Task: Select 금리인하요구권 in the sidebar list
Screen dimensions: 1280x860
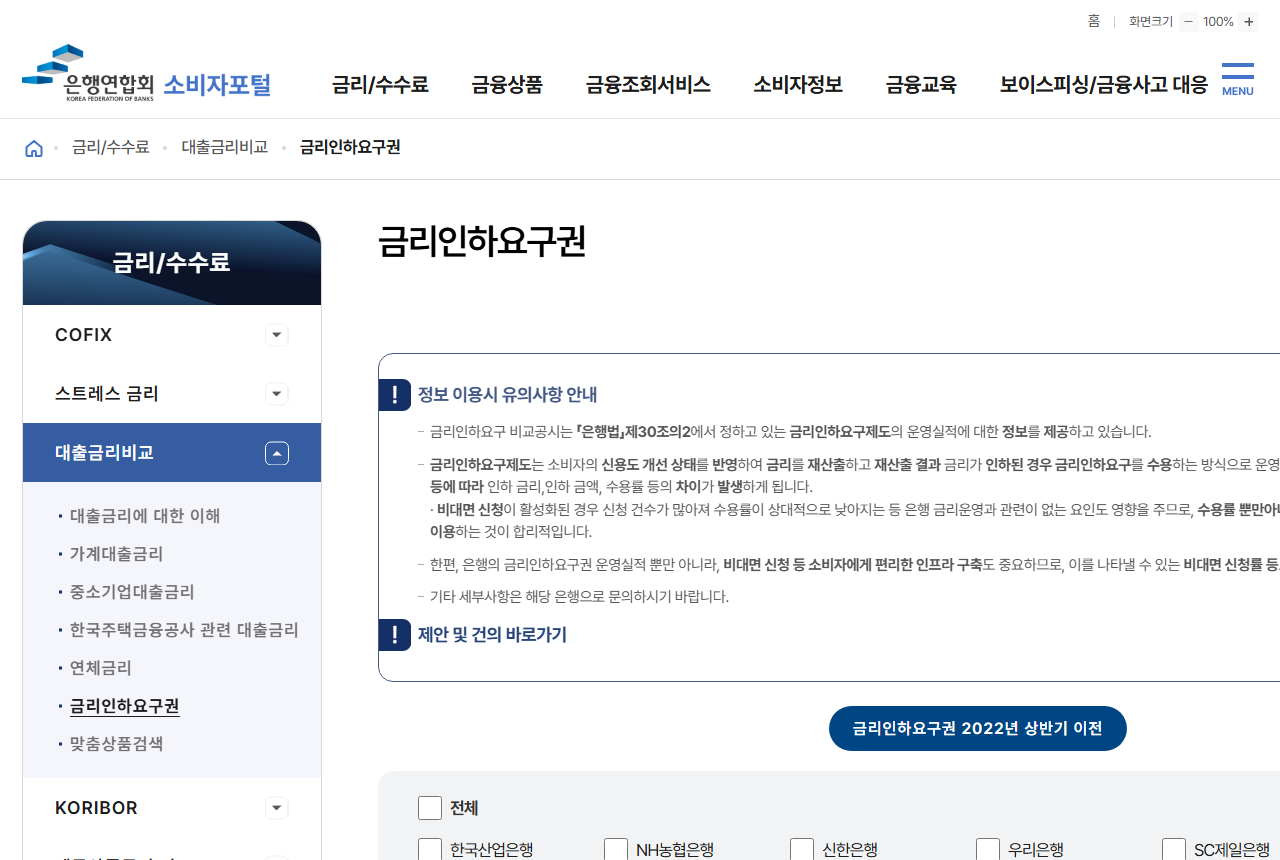Action: (125, 706)
